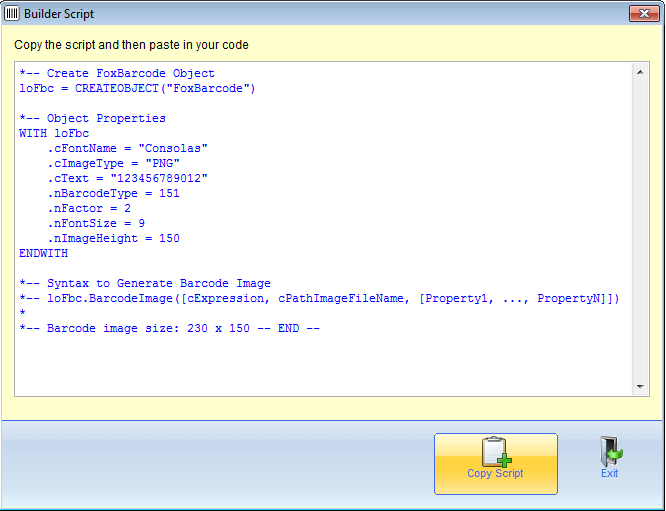Screen dimensions: 666x511
Task: Click the Copy Script button
Action: click(496, 464)
